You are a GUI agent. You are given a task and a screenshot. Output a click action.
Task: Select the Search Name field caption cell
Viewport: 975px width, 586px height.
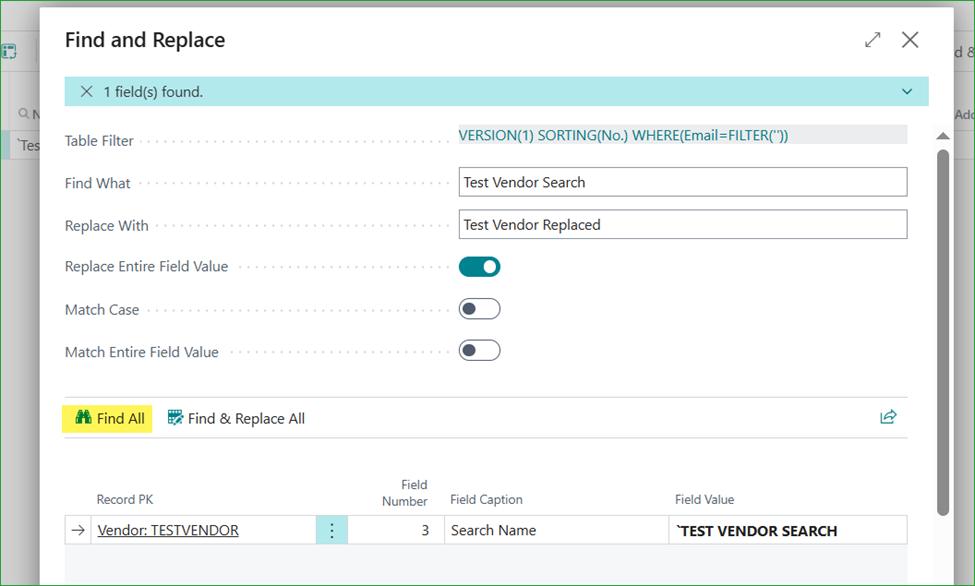point(556,531)
